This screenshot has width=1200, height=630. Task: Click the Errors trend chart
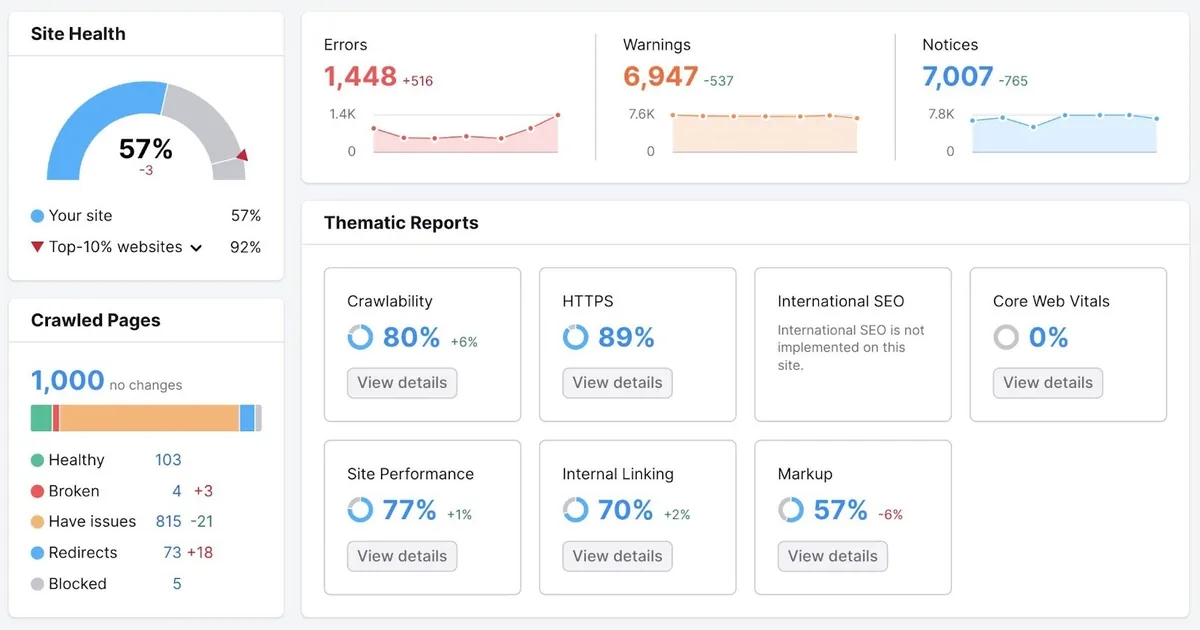click(465, 132)
